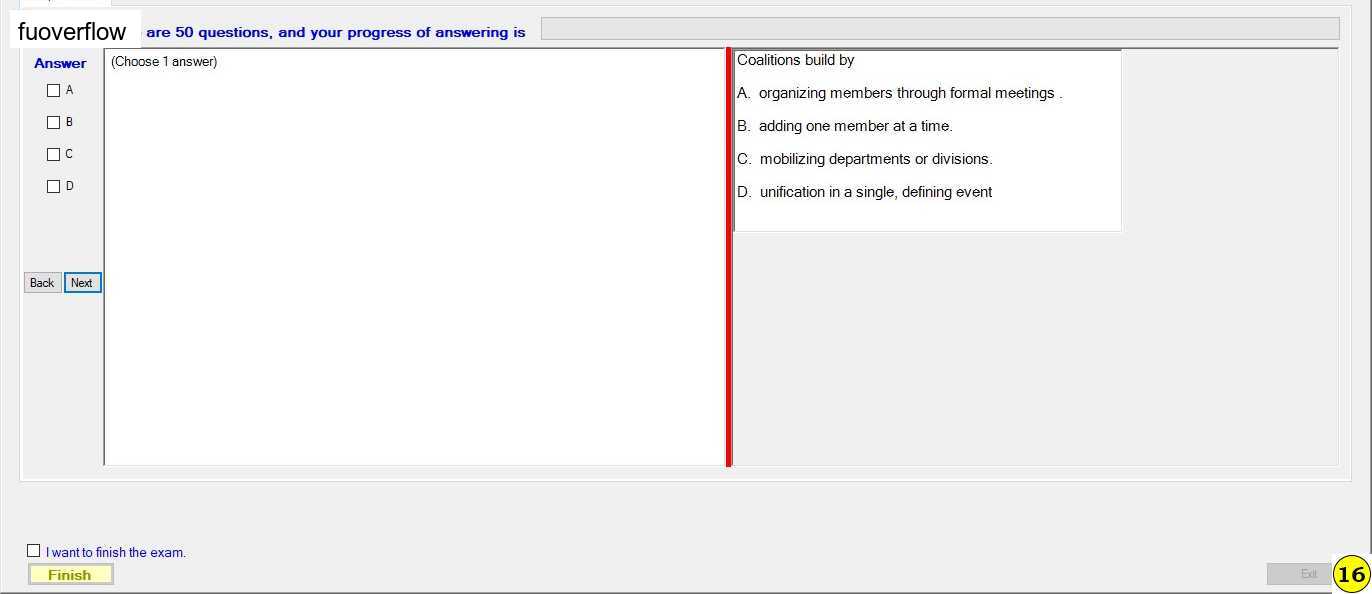Check answer option C checkbox

[x=54, y=154]
